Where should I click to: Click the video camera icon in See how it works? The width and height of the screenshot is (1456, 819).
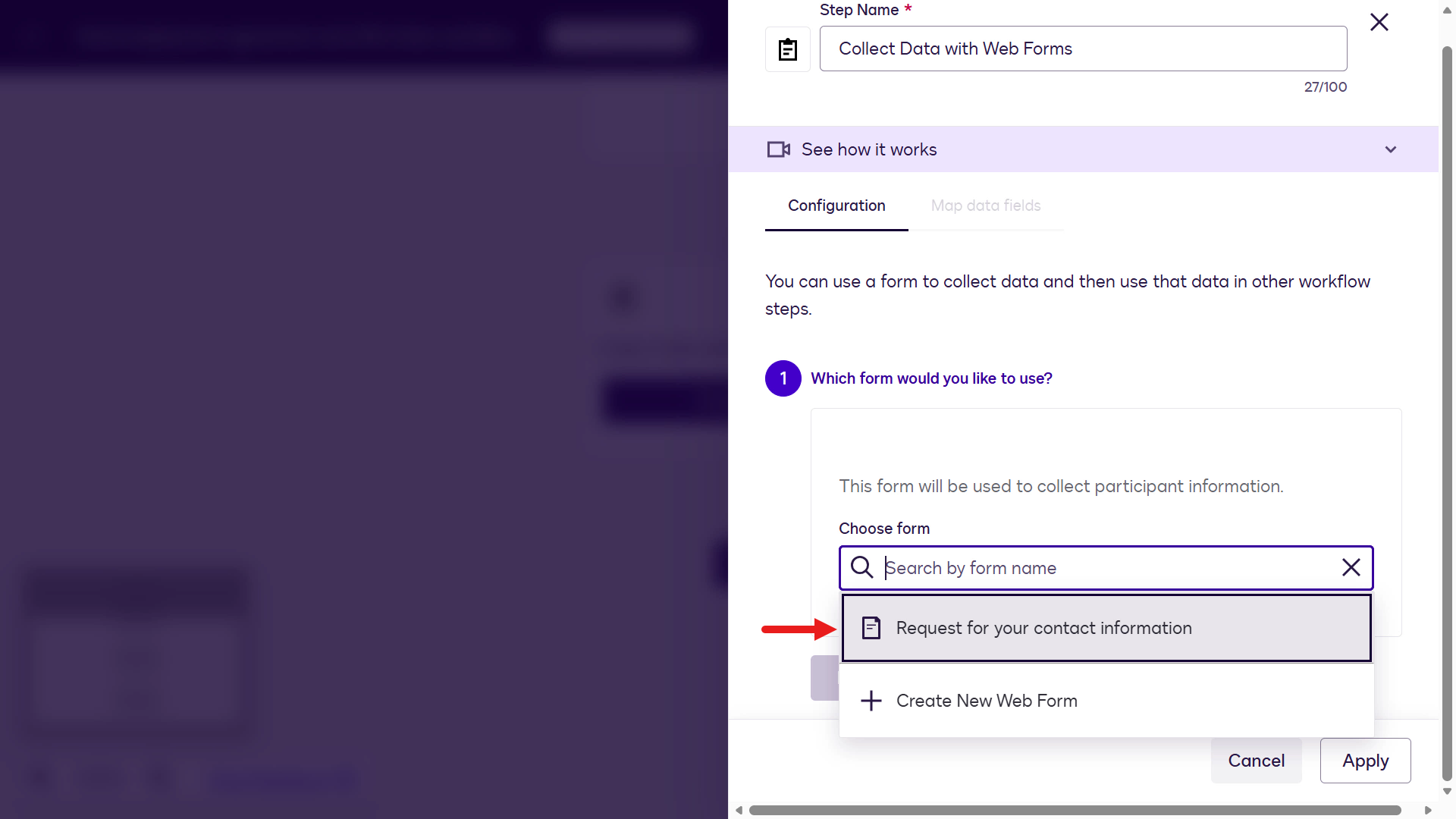pos(779,149)
